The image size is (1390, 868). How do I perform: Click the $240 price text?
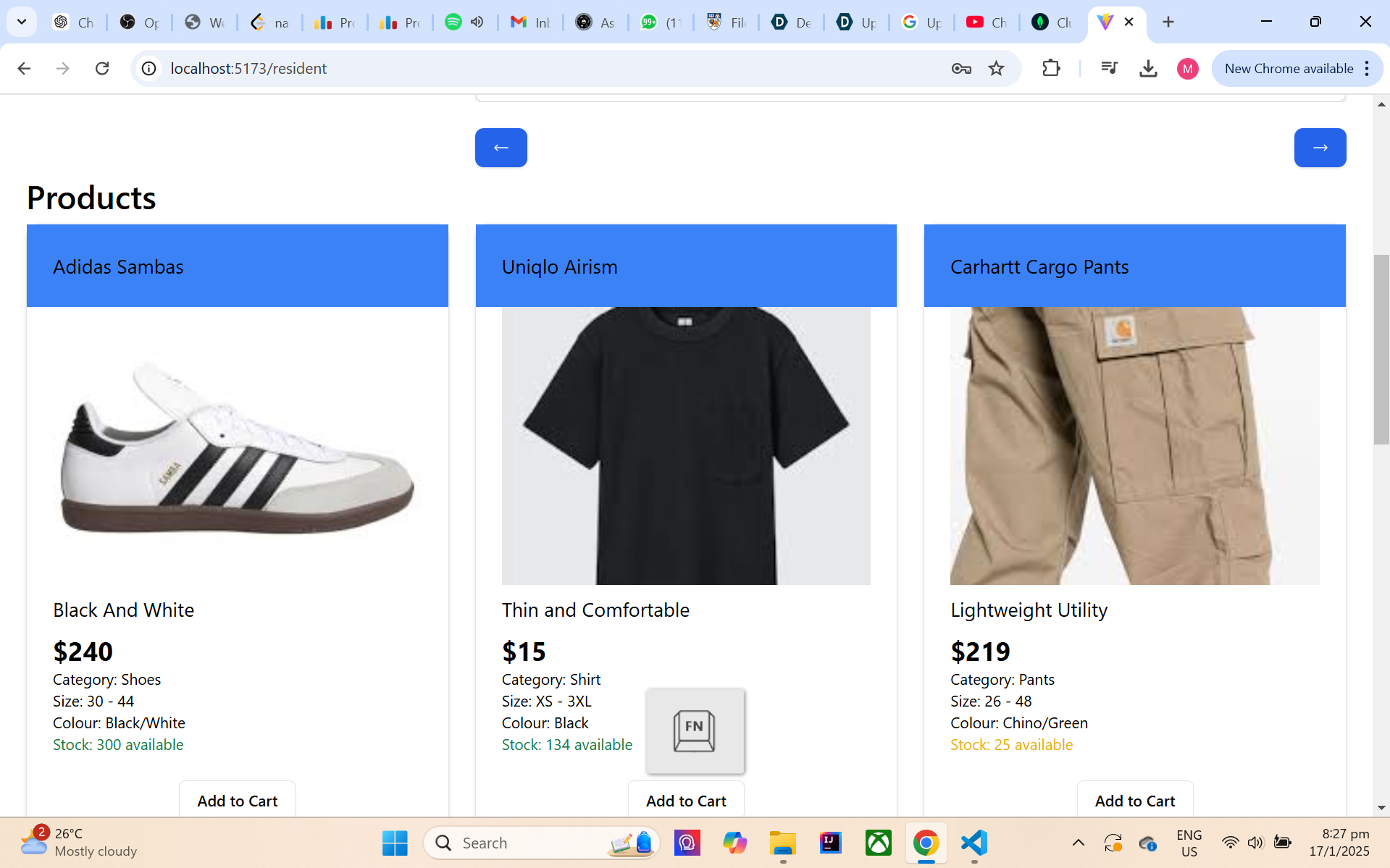click(83, 652)
